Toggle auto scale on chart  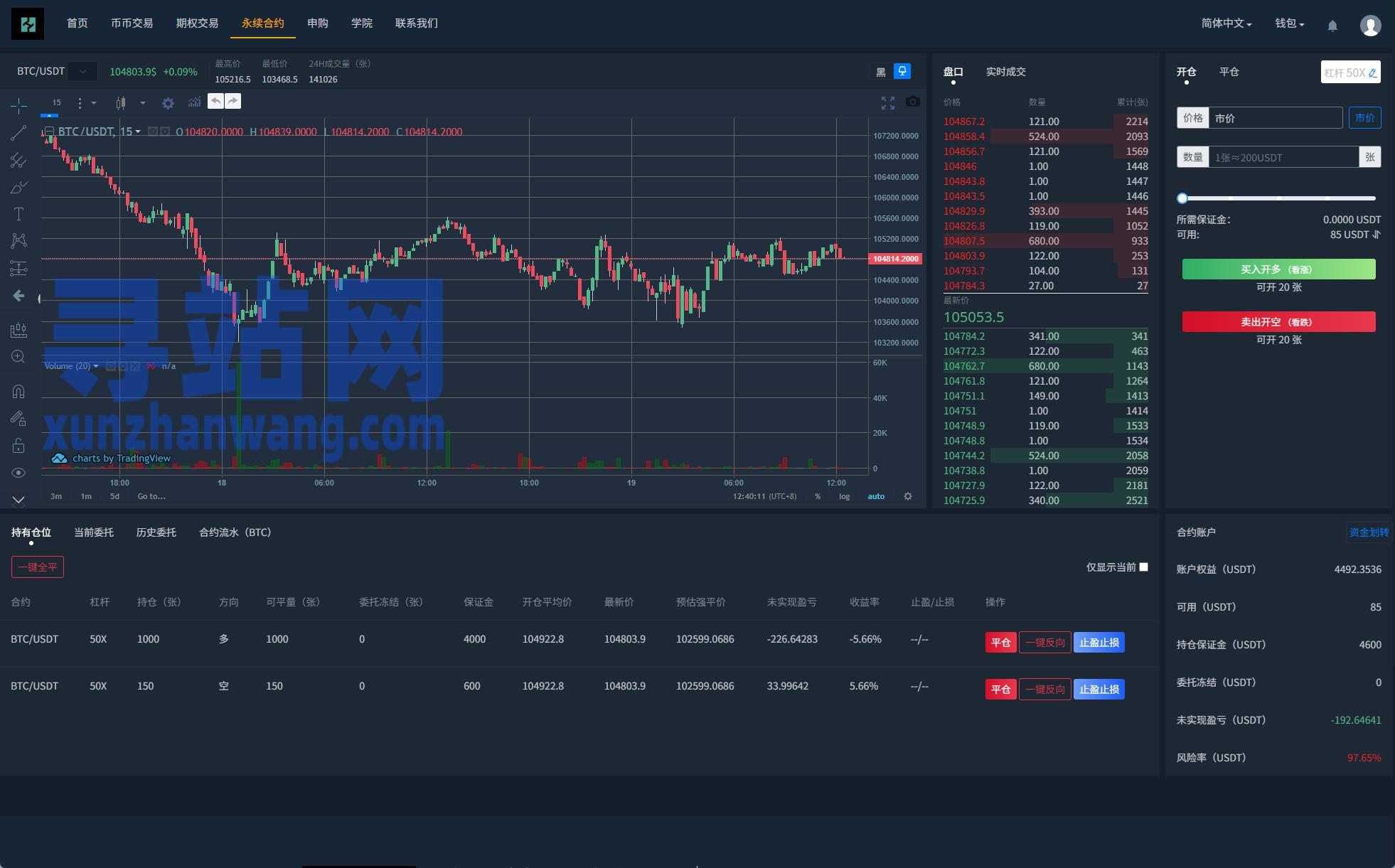pos(876,496)
